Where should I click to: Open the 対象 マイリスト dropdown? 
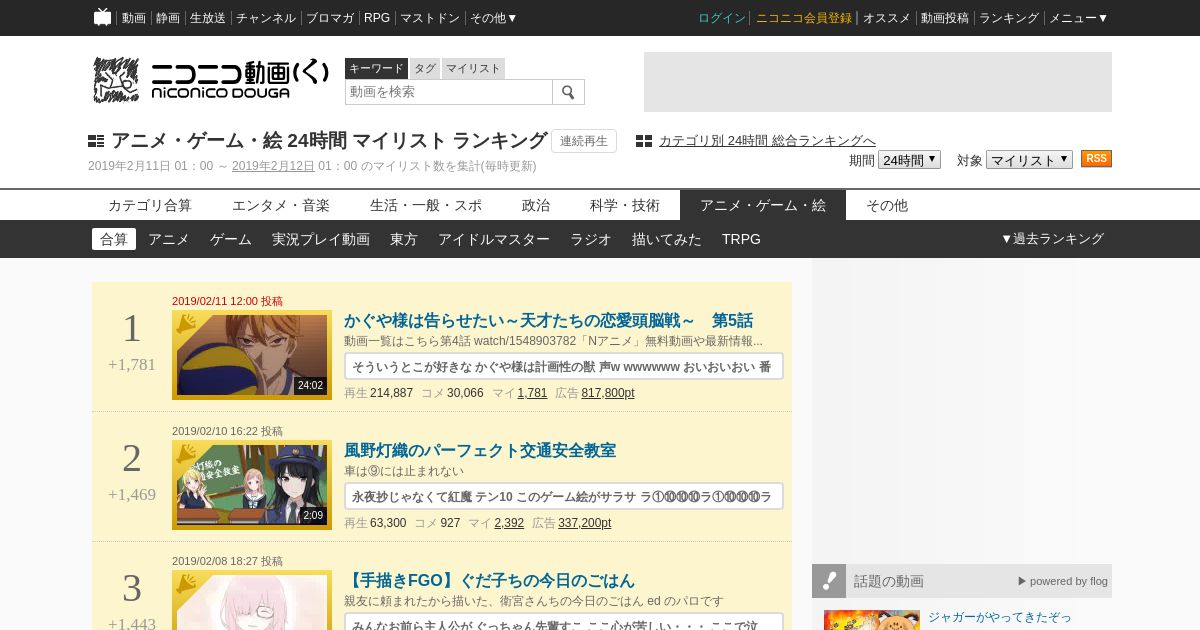1029,160
